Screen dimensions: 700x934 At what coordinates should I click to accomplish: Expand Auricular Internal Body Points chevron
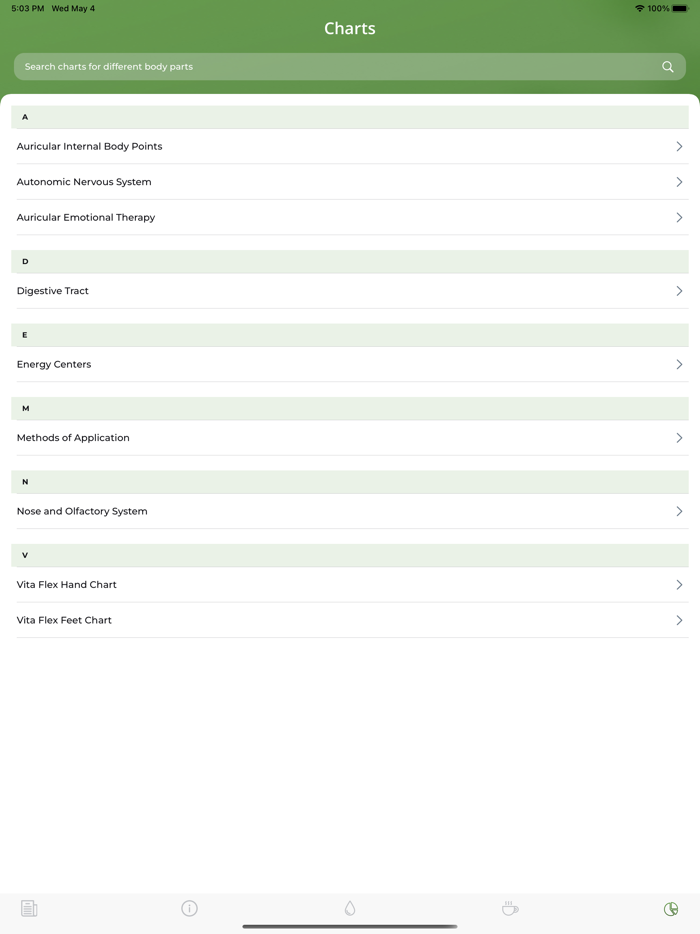click(679, 146)
